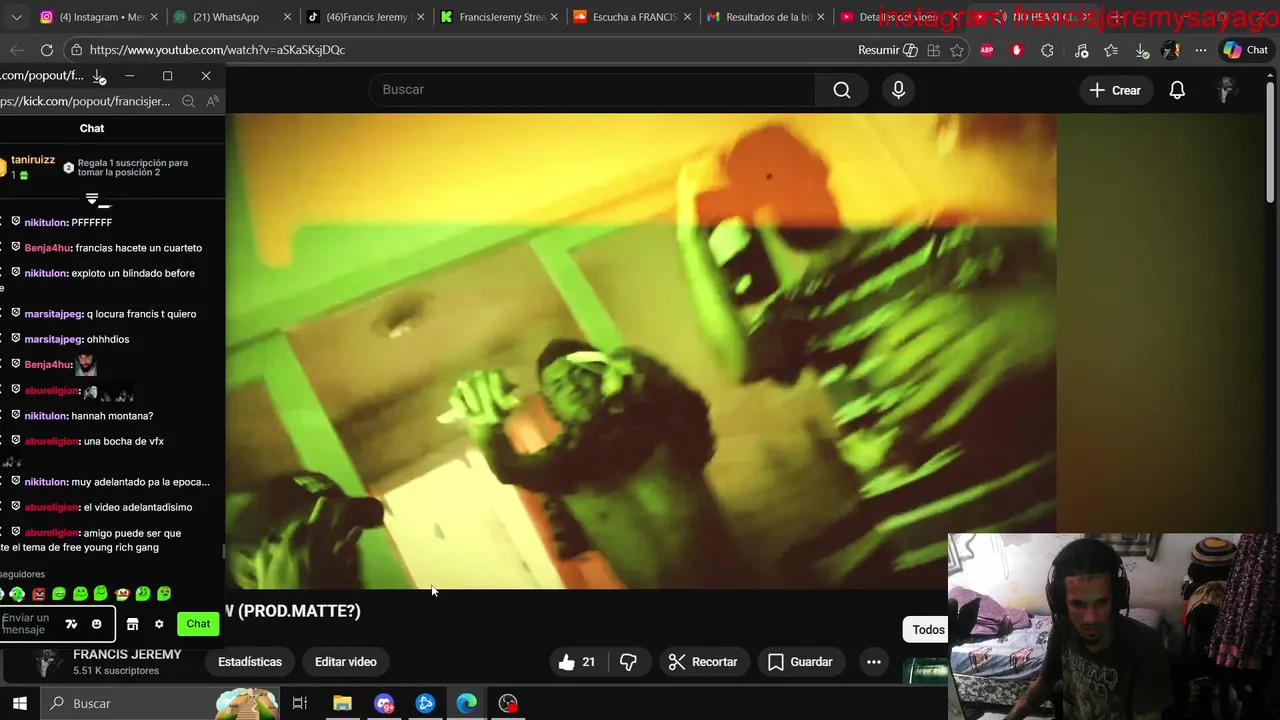This screenshot has width=1280, height=720.
Task: Collapse the Kick chat leaderboard arrow
Action: [x=92, y=198]
